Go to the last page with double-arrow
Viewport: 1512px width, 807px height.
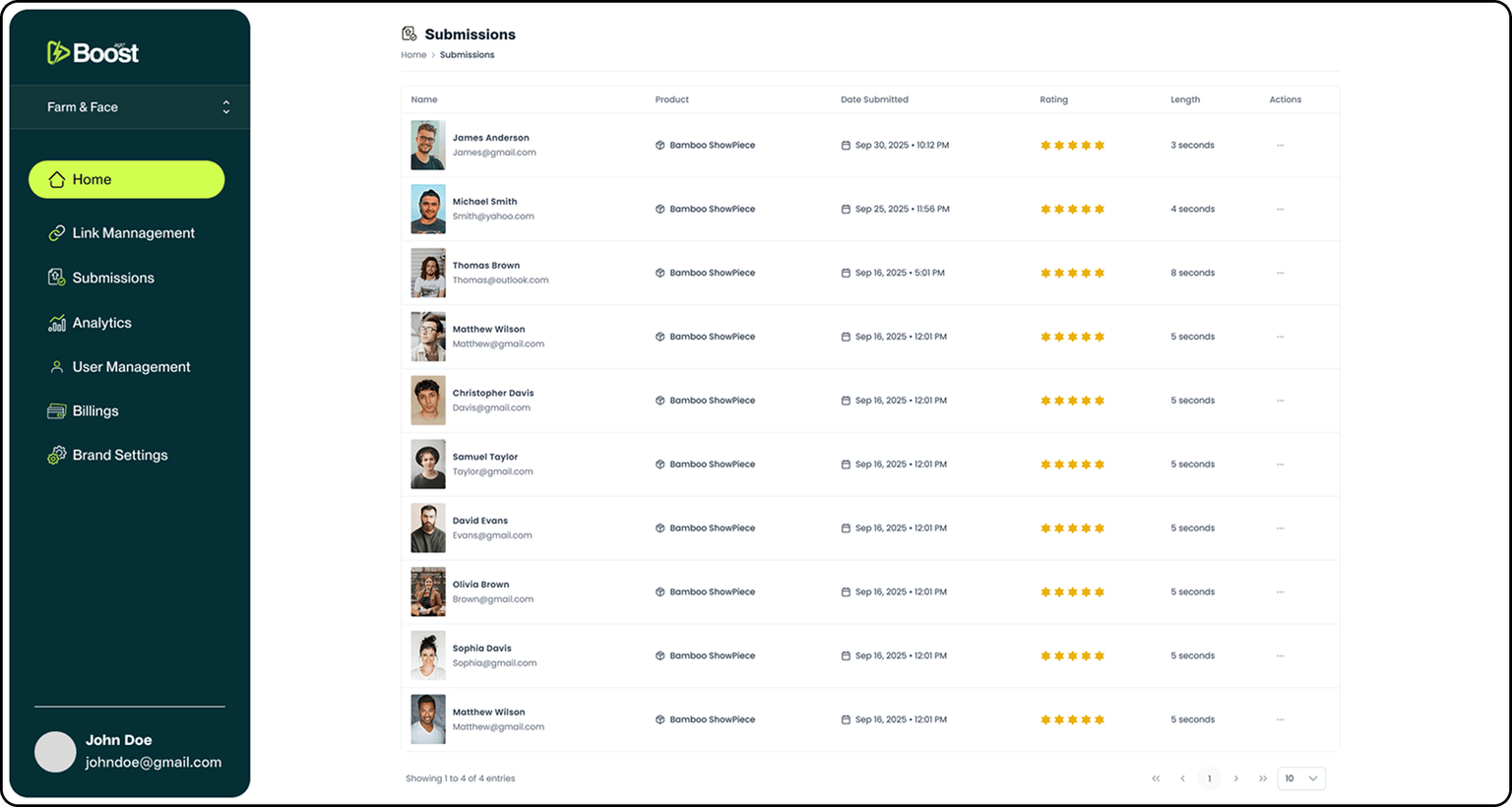pos(1263,778)
